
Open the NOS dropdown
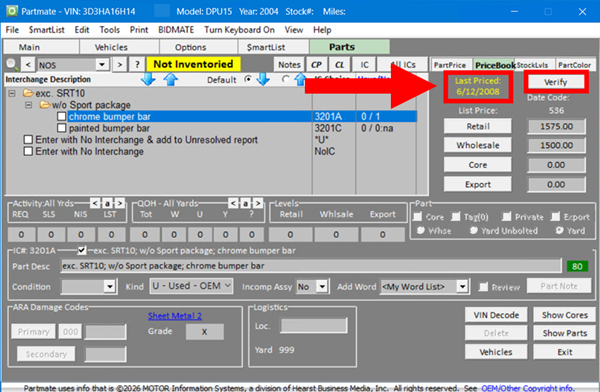pos(102,65)
